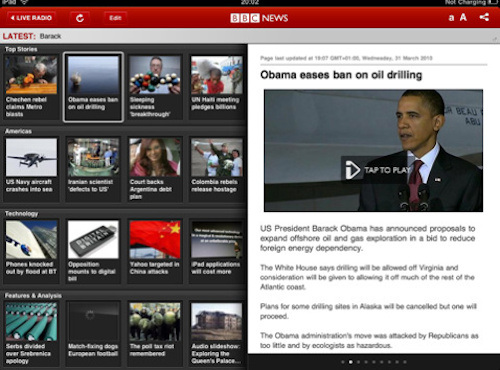Screen dimensions: 500x370
Task: Open UN Haiti meeting pledges billions story
Action: [x=217, y=87]
